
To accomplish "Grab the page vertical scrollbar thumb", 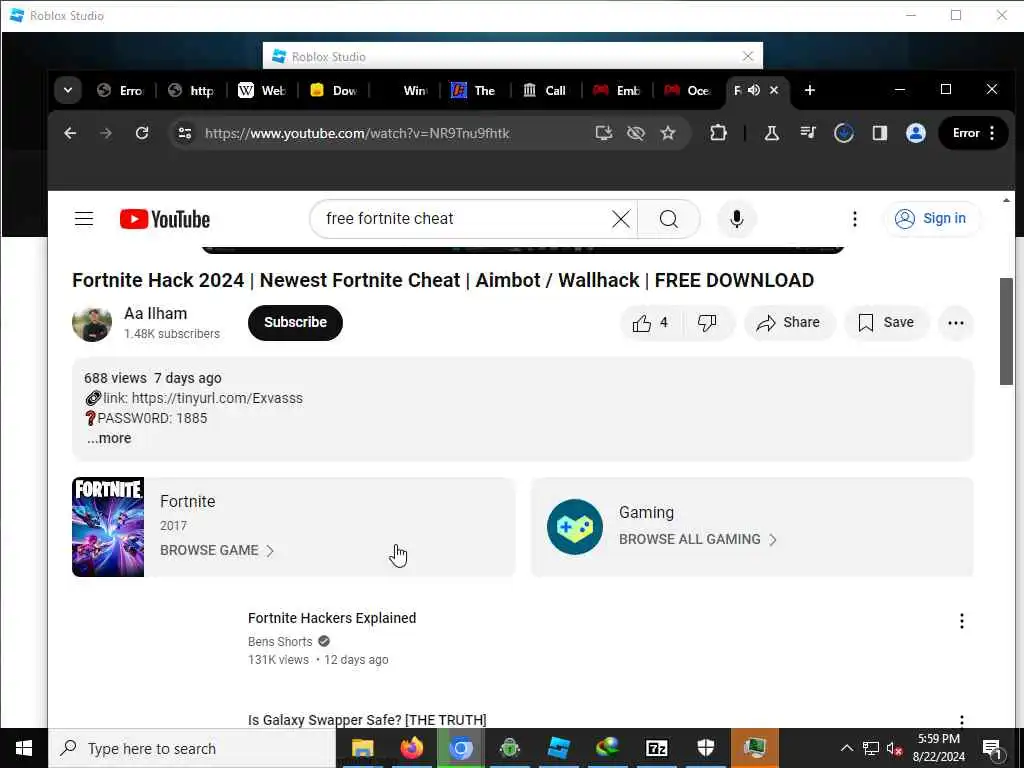I will click(x=1006, y=331).
